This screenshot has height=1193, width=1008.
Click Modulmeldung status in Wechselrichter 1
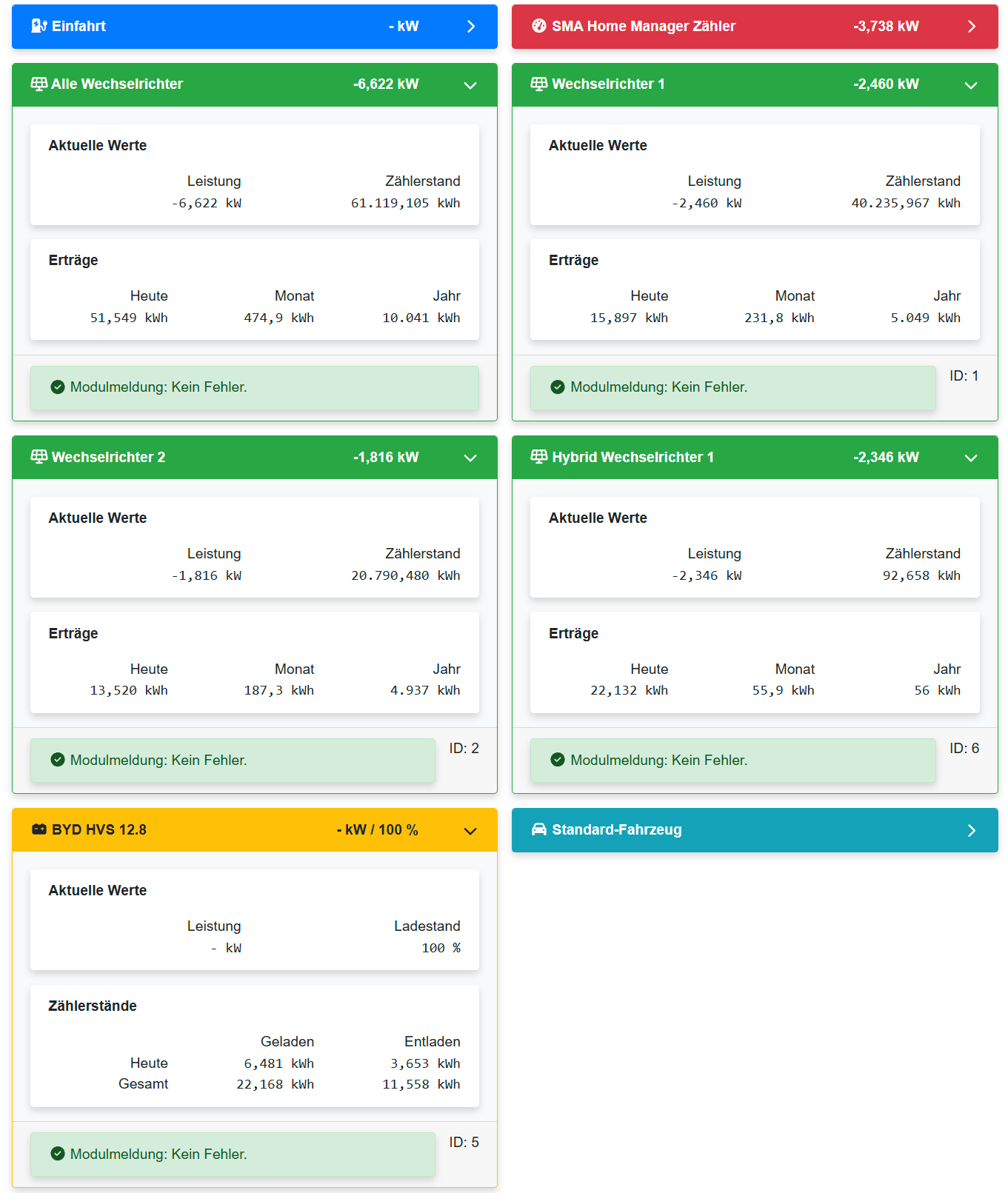tap(658, 387)
